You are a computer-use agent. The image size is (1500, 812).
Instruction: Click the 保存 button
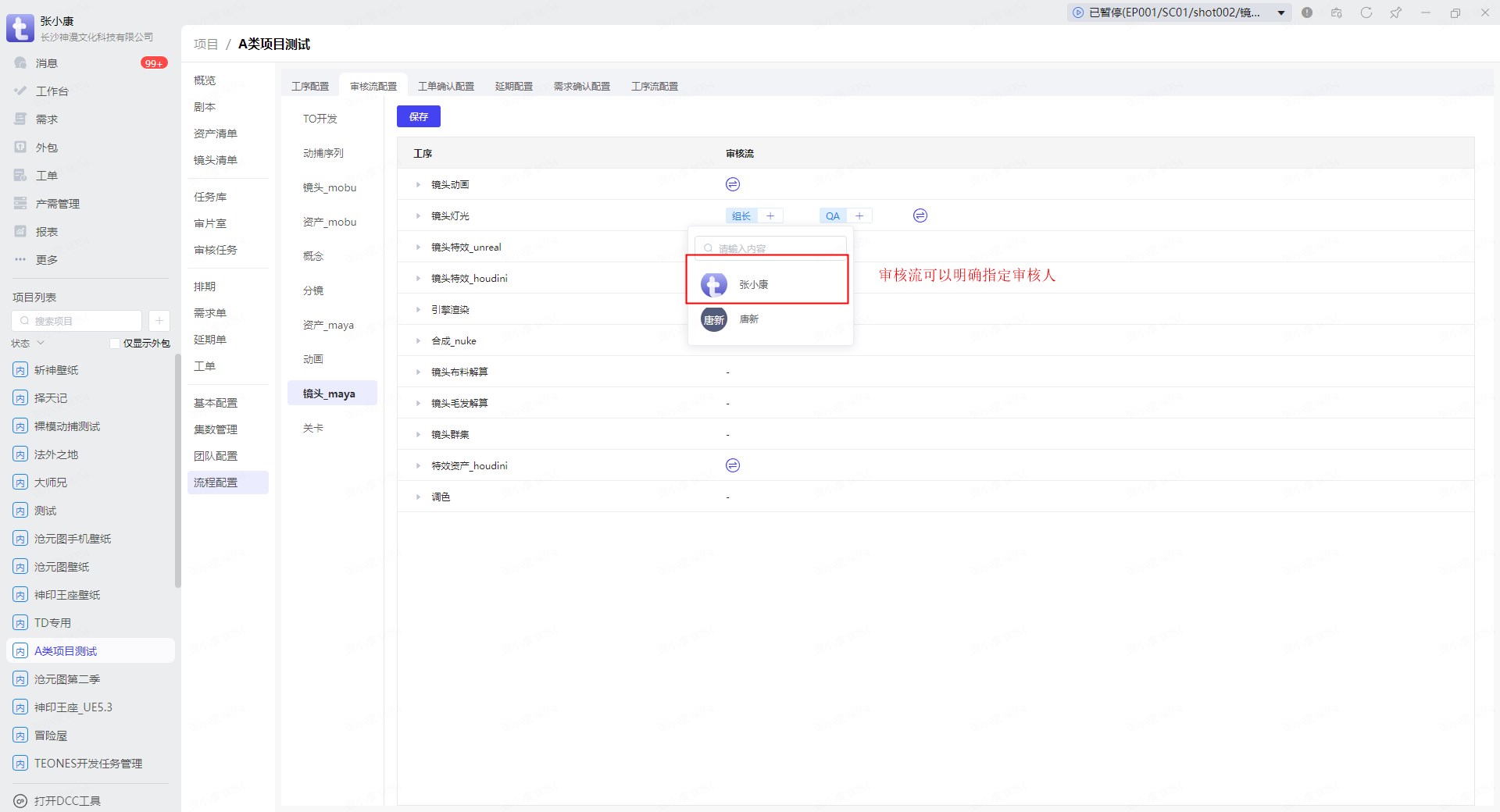(418, 116)
